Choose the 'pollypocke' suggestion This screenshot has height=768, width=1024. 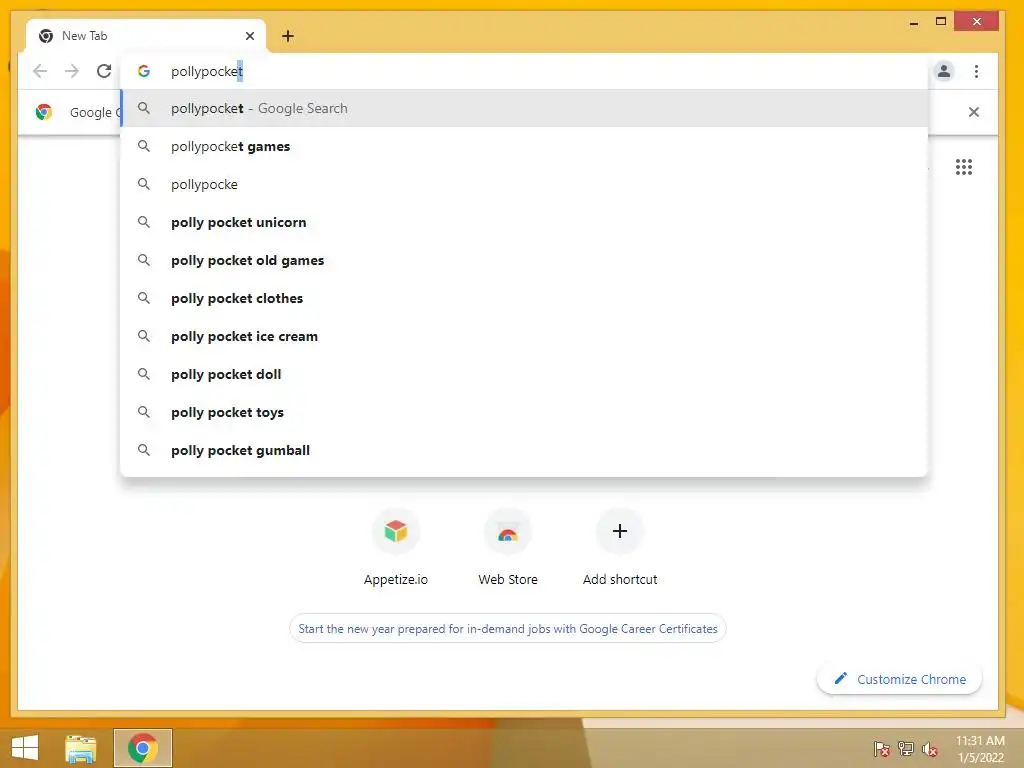(524, 184)
